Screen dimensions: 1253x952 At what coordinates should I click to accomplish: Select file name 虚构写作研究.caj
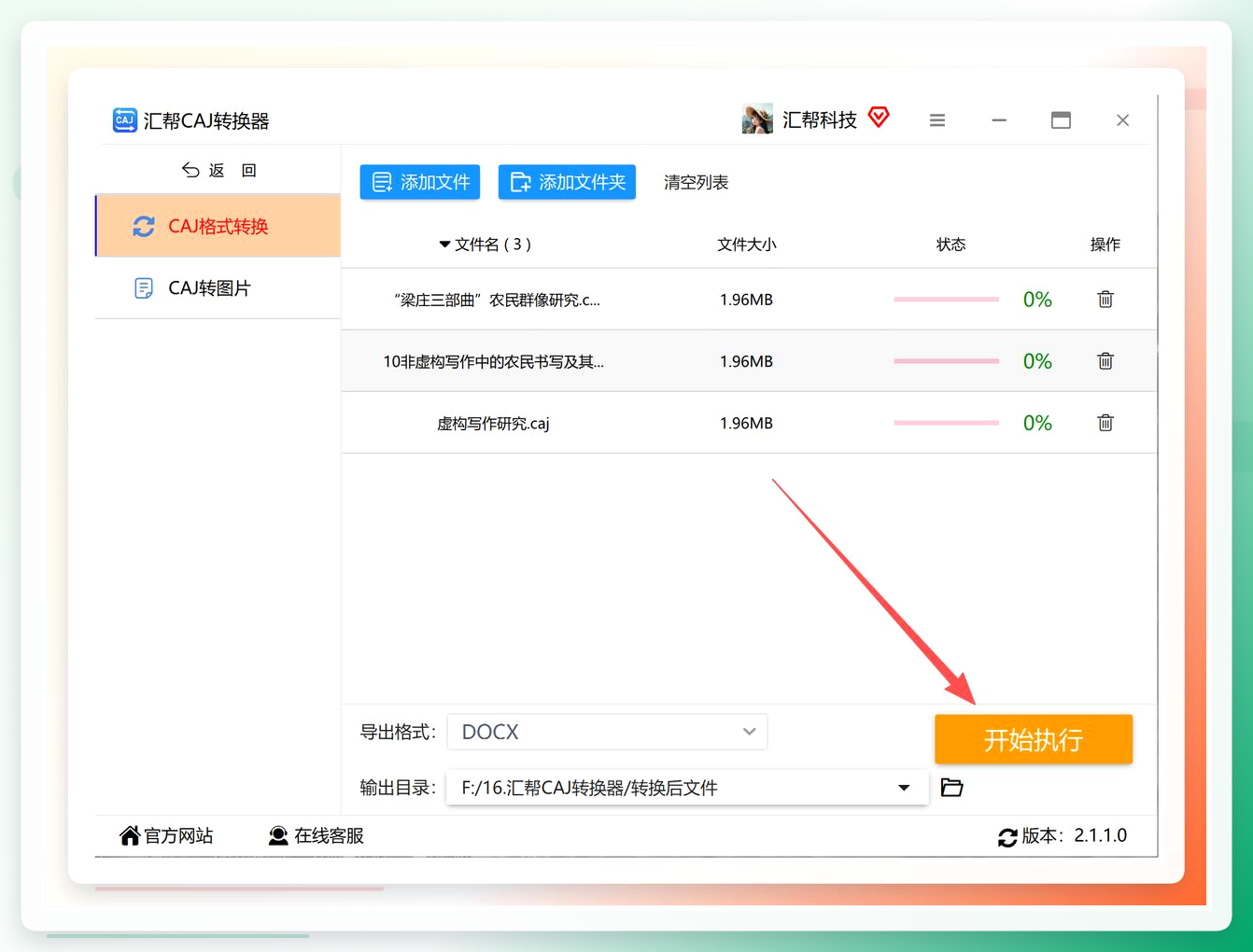(493, 424)
